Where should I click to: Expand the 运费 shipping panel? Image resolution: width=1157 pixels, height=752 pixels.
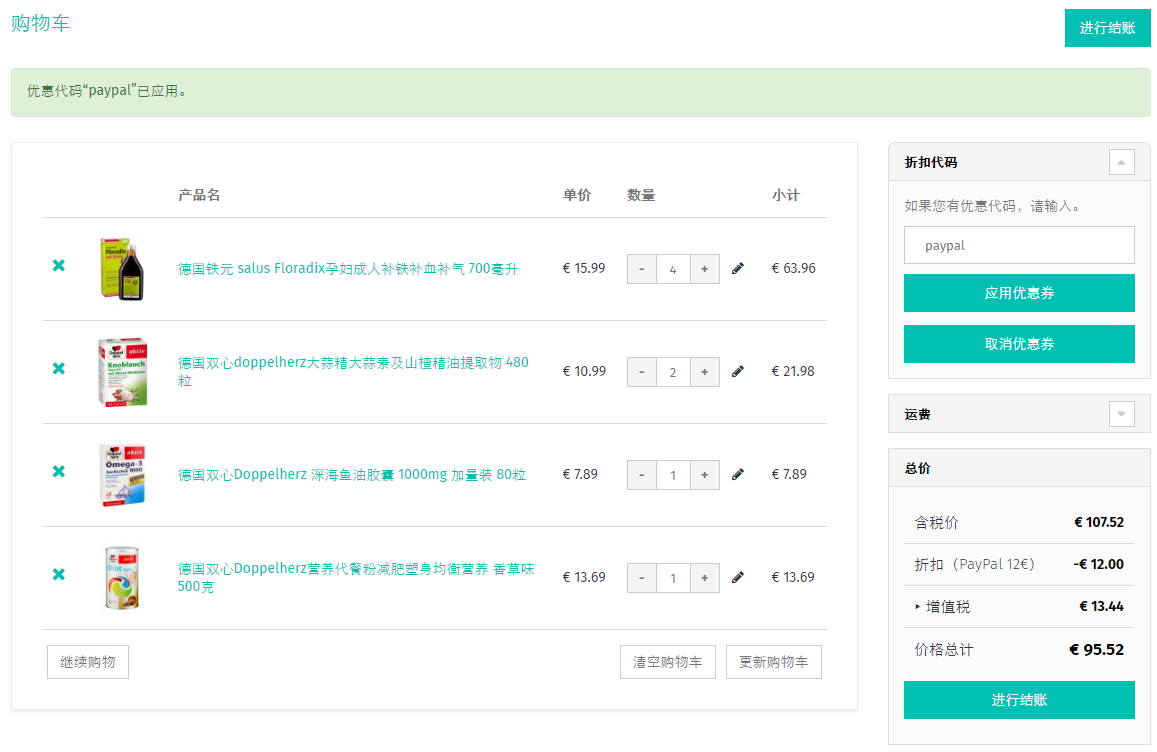(x=1122, y=414)
